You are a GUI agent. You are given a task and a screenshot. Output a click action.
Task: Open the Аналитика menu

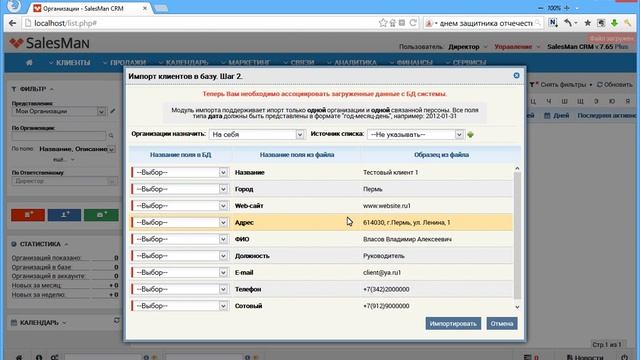[x=352, y=62]
